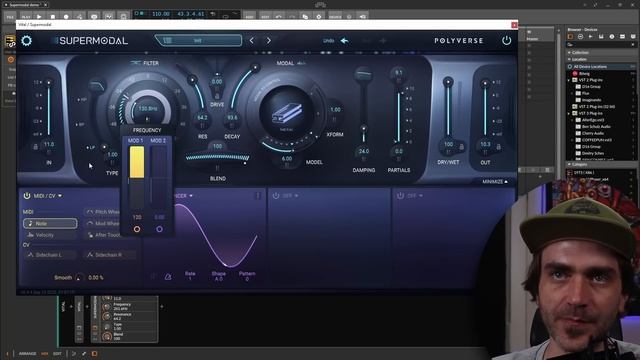Click the filter shape icon beside FILTER
The height and width of the screenshot is (360, 640).
[136, 63]
